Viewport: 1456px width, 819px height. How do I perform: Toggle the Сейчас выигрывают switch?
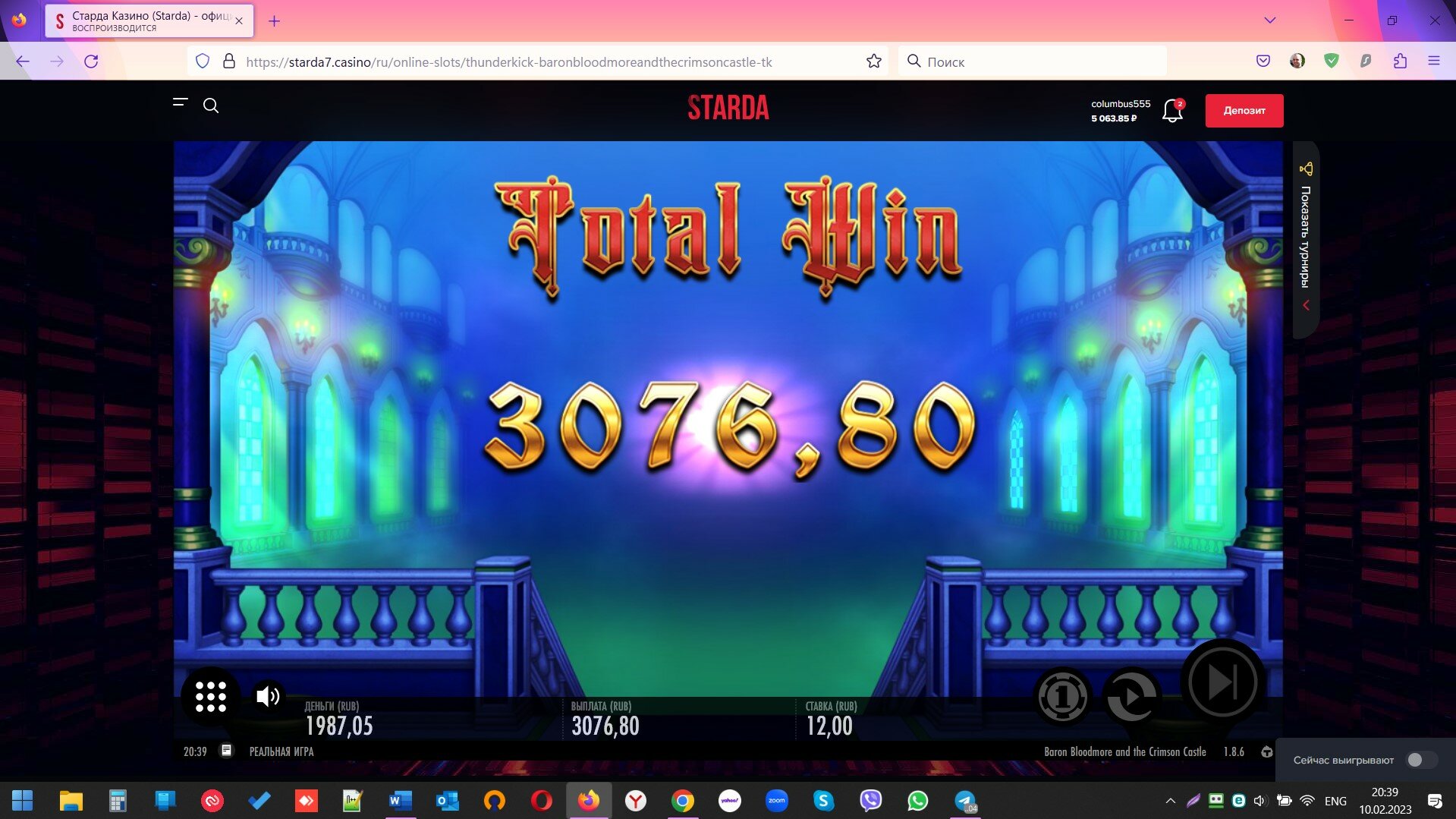[1421, 760]
